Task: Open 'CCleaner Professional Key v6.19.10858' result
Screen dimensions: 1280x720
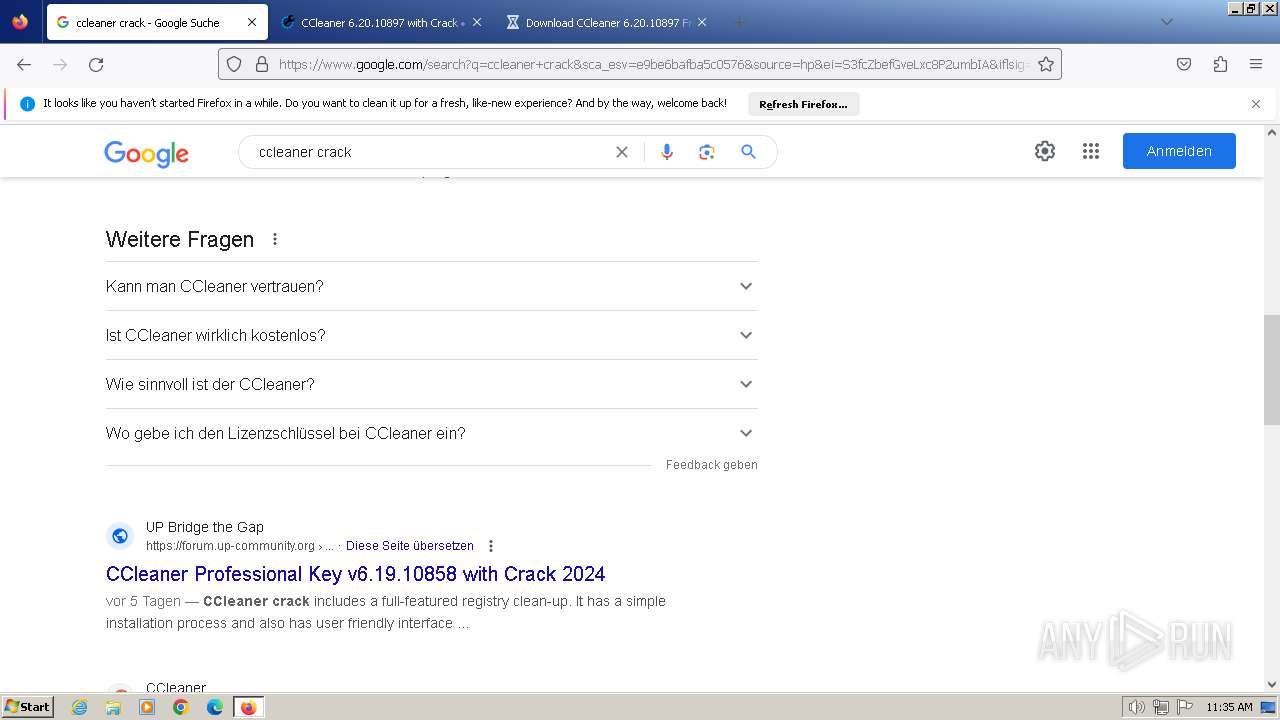Action: tap(355, 574)
